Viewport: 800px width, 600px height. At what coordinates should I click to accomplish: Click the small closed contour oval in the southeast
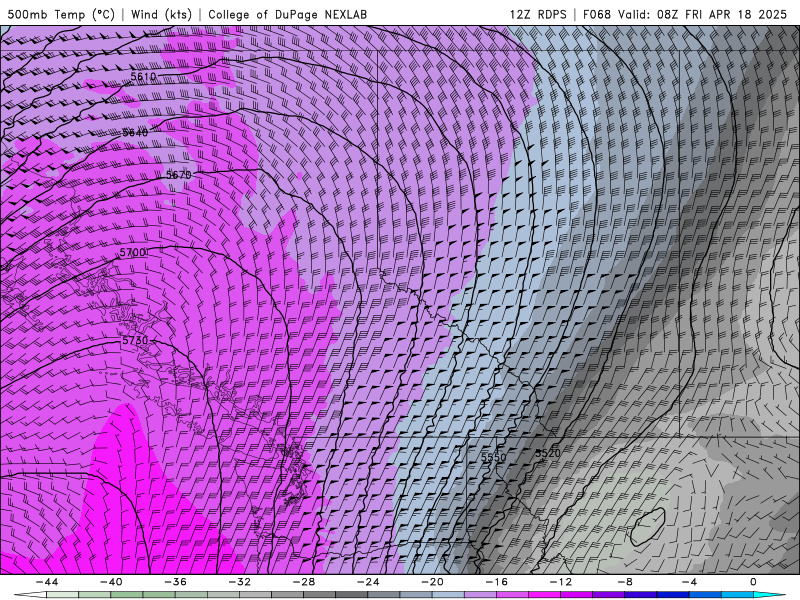[x=647, y=527]
